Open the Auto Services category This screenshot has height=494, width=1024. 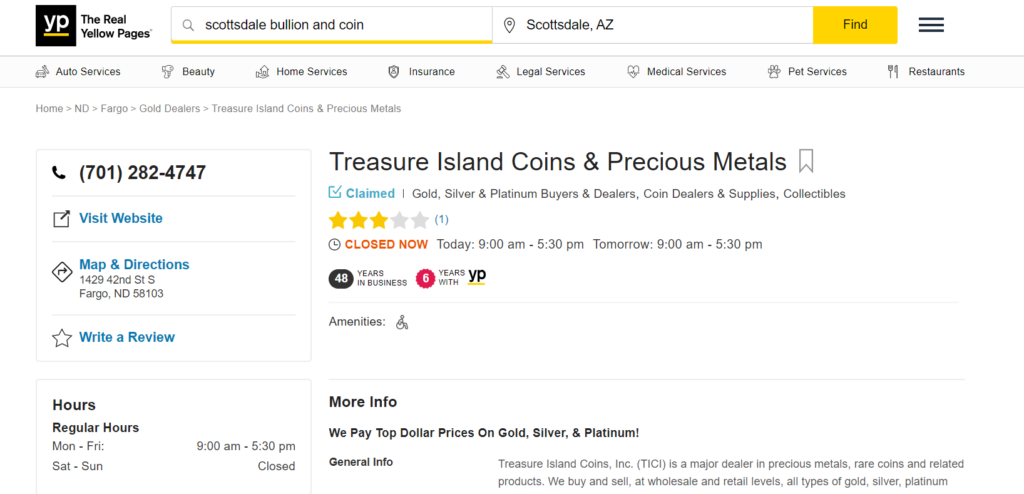coord(78,72)
